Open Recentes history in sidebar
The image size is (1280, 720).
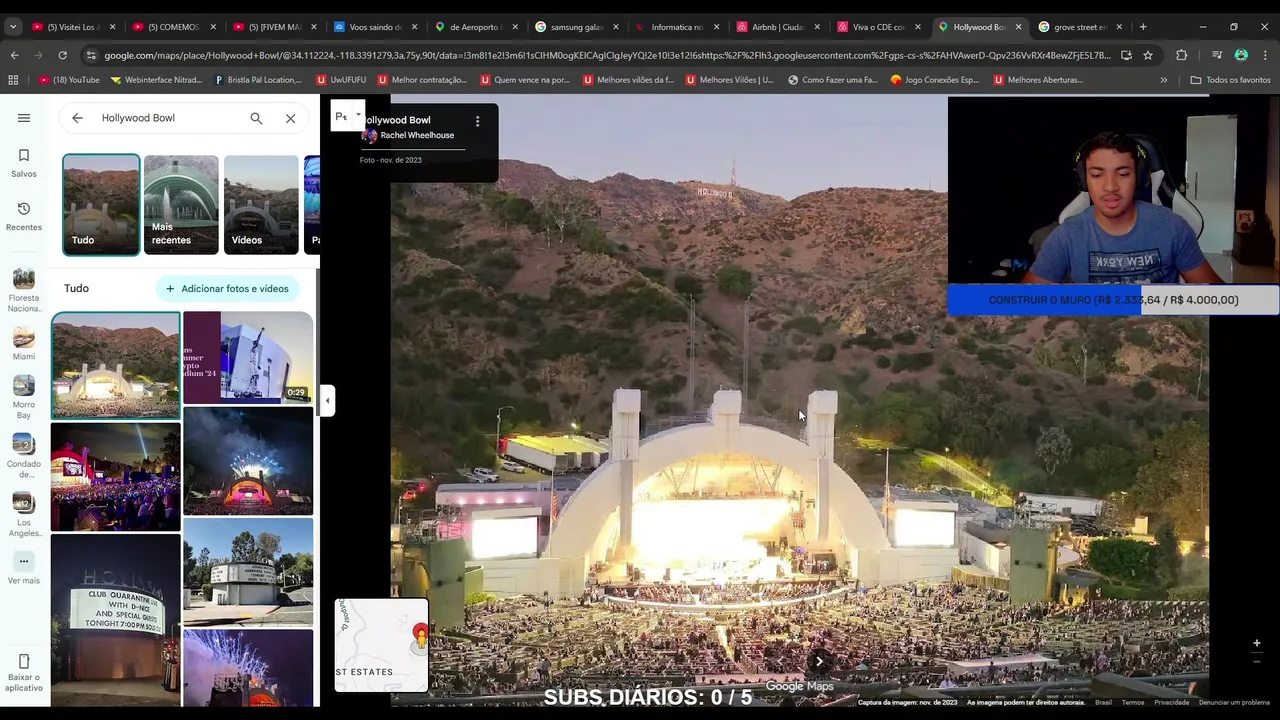point(24,216)
